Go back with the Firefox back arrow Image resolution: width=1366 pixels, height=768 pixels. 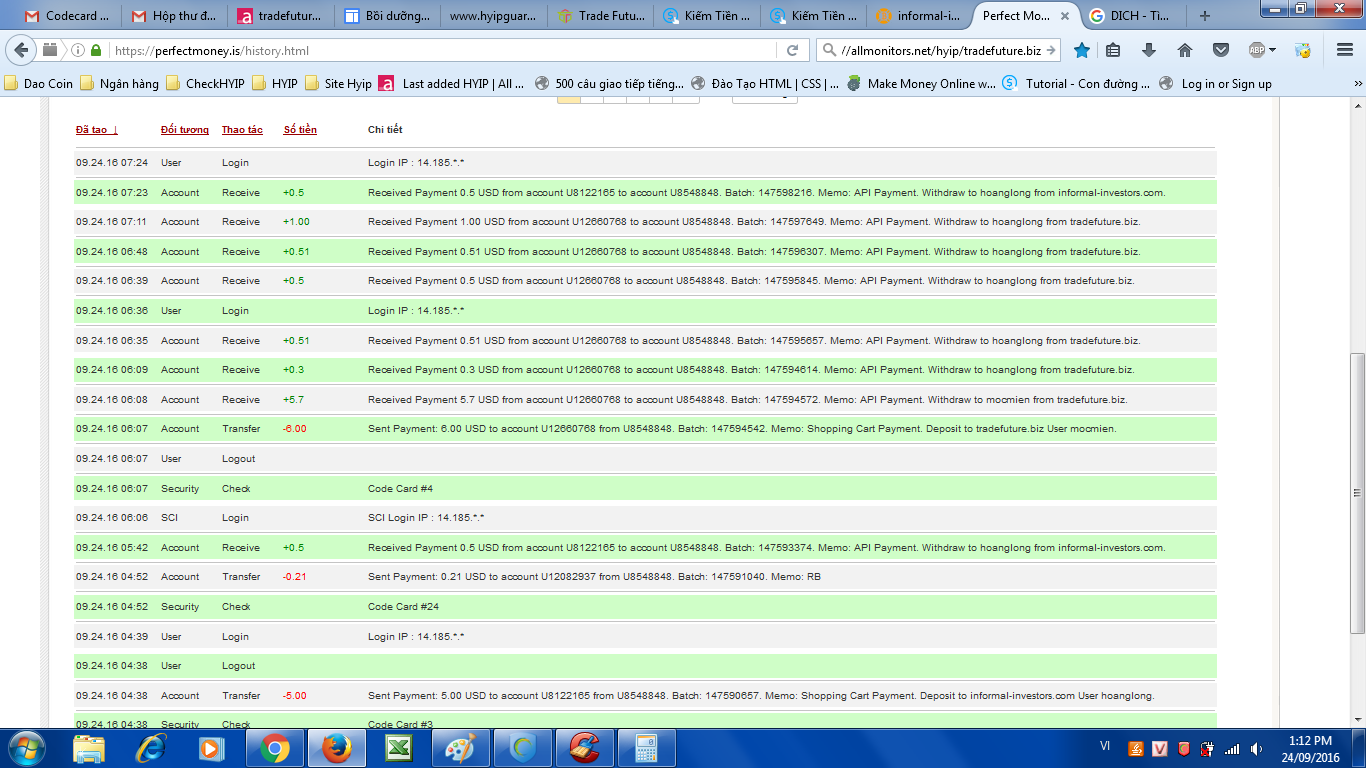[22, 50]
